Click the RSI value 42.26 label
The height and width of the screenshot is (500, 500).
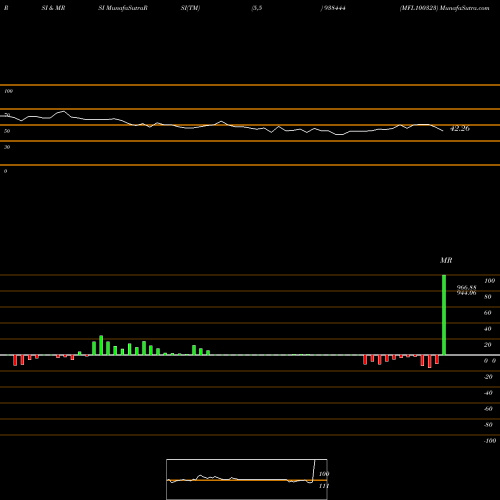(x=460, y=128)
